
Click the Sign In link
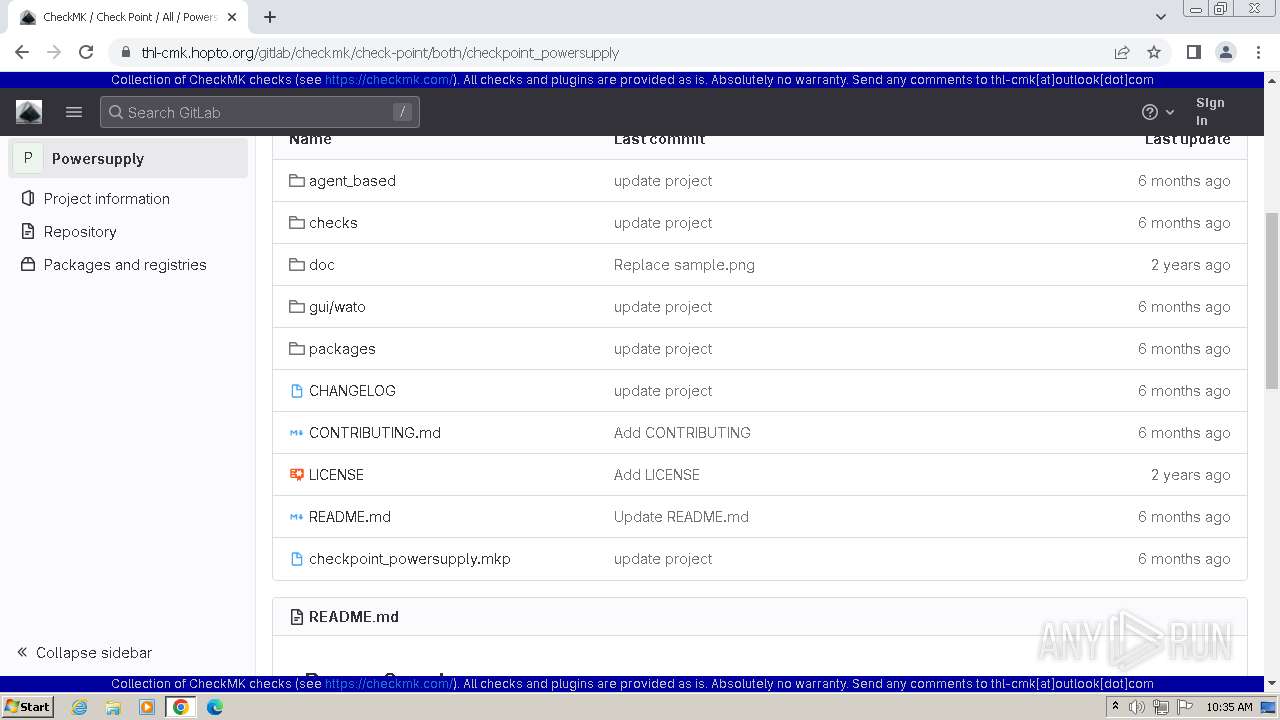coord(1210,112)
